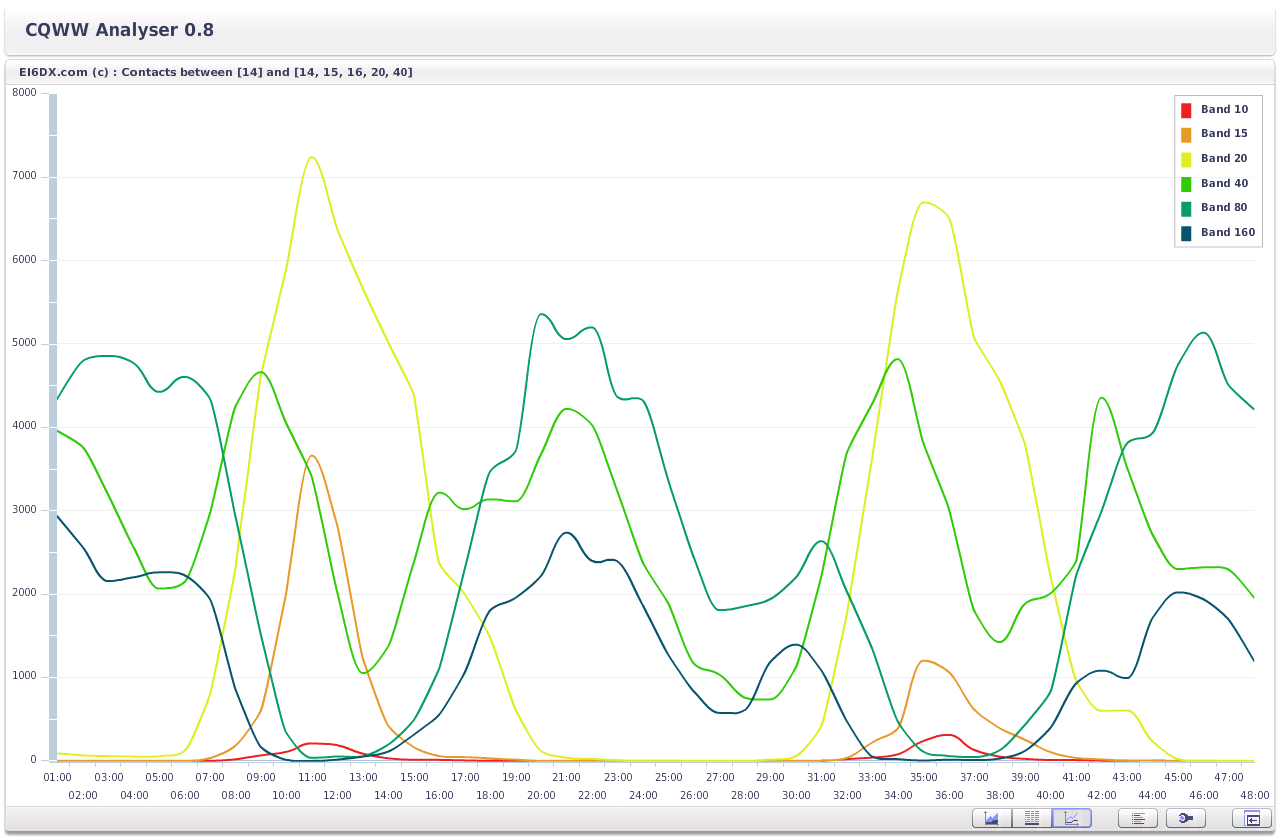The image size is (1280, 839).
Task: Click the '42:00' x-axis time label
Action: [x=1102, y=795]
